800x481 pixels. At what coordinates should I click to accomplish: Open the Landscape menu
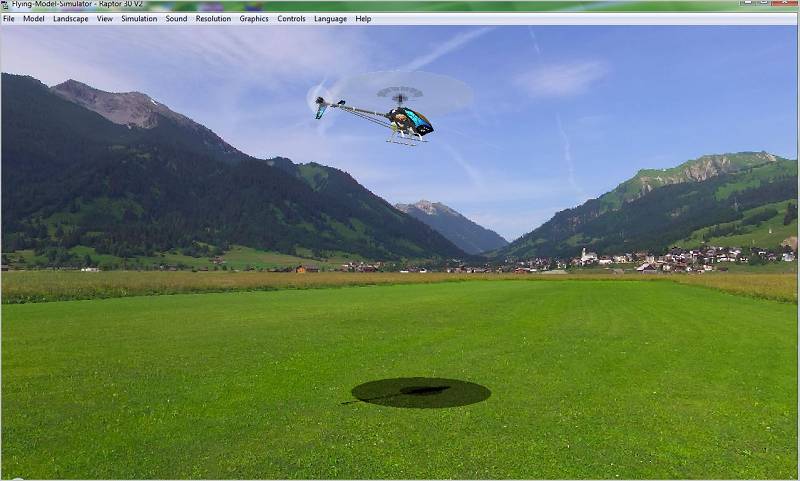(70, 19)
